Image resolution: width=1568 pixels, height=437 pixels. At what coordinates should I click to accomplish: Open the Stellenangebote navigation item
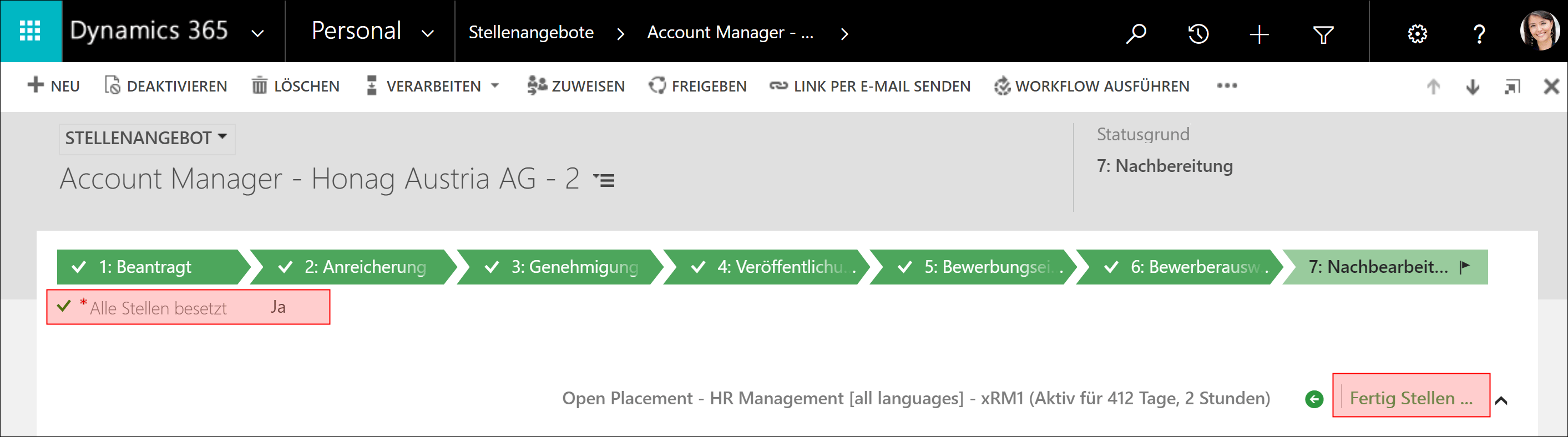(x=531, y=32)
